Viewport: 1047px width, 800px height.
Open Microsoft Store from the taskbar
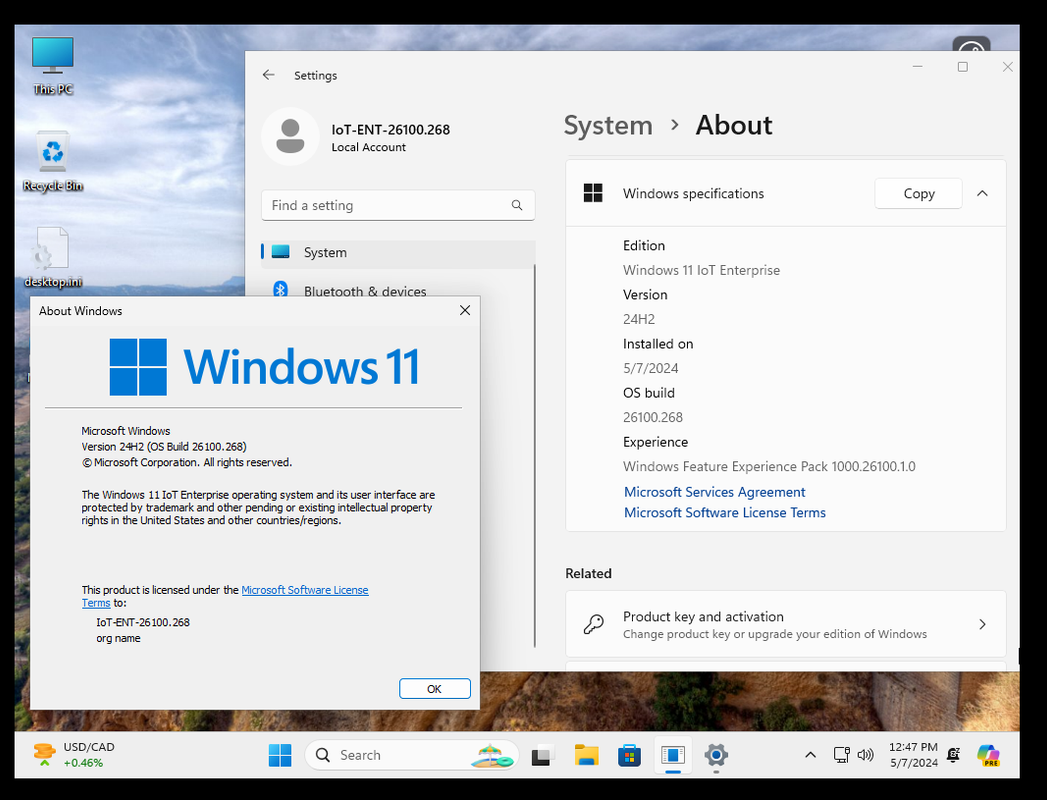[629, 755]
